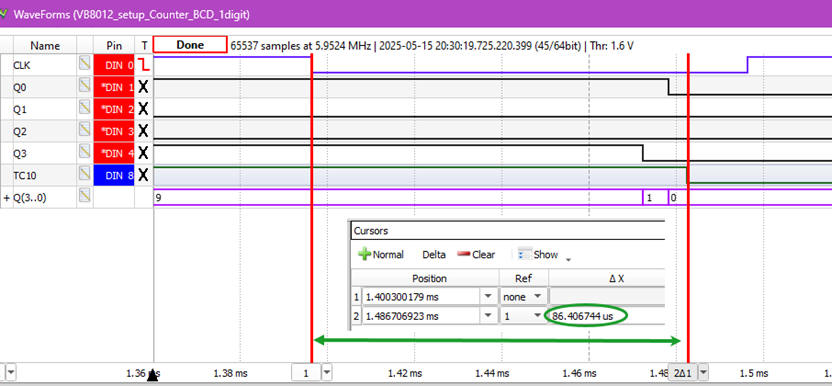
Task: Expand the Q(3..0) bus signals
Action: [x=7, y=198]
